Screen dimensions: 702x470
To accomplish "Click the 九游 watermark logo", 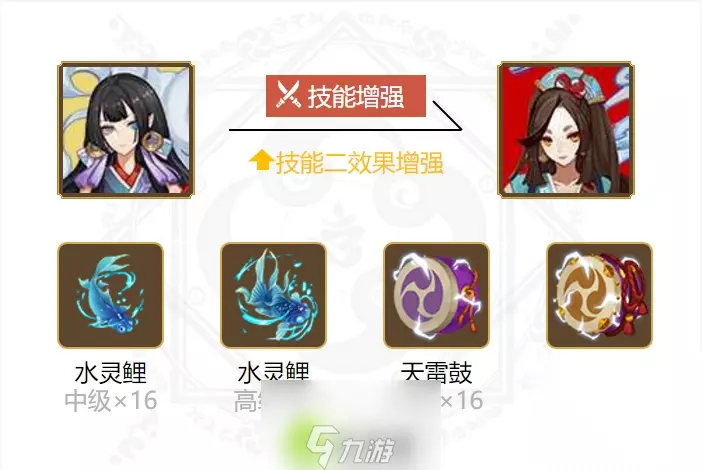I will point(350,446).
